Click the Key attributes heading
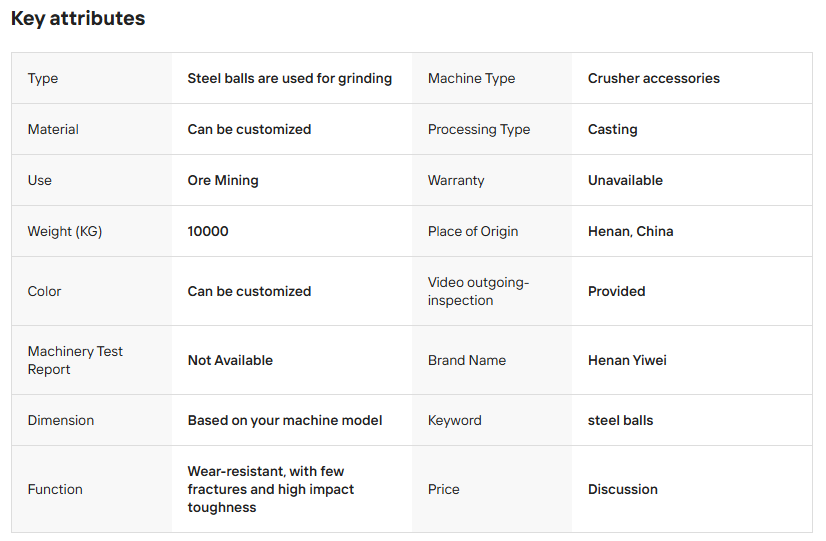 [x=78, y=19]
